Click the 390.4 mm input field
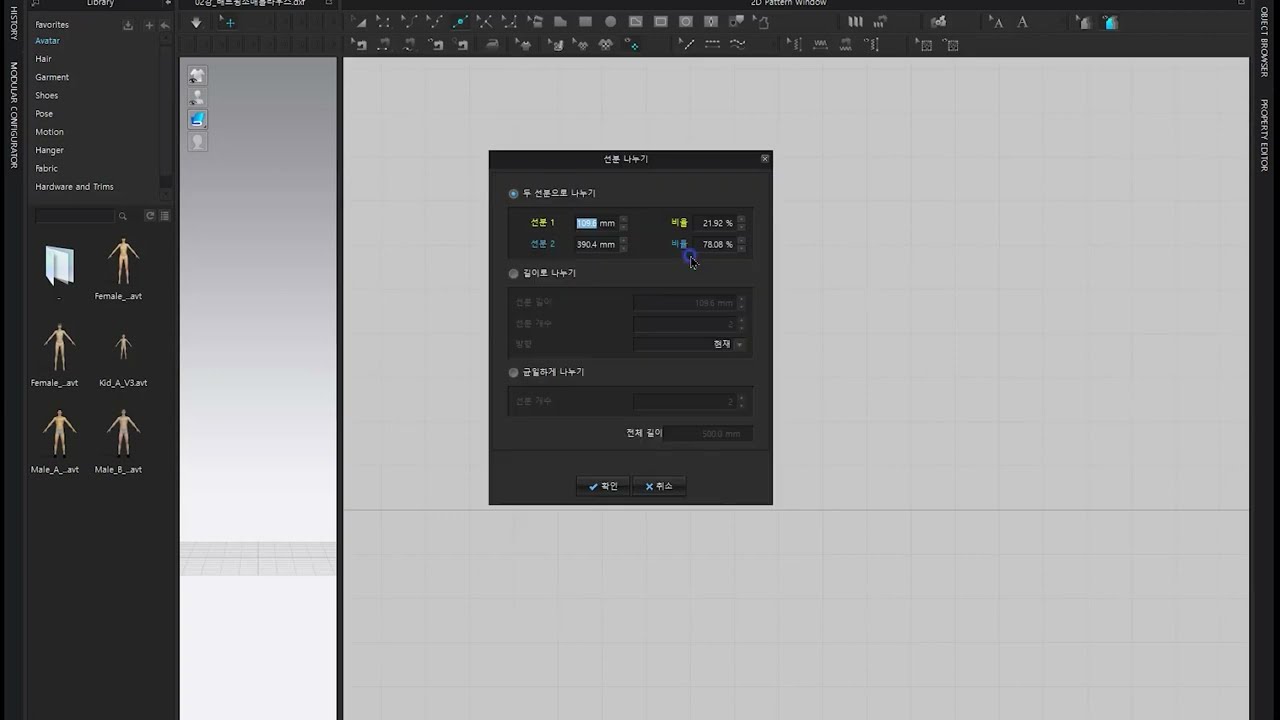This screenshot has width=1280, height=720. coord(596,244)
